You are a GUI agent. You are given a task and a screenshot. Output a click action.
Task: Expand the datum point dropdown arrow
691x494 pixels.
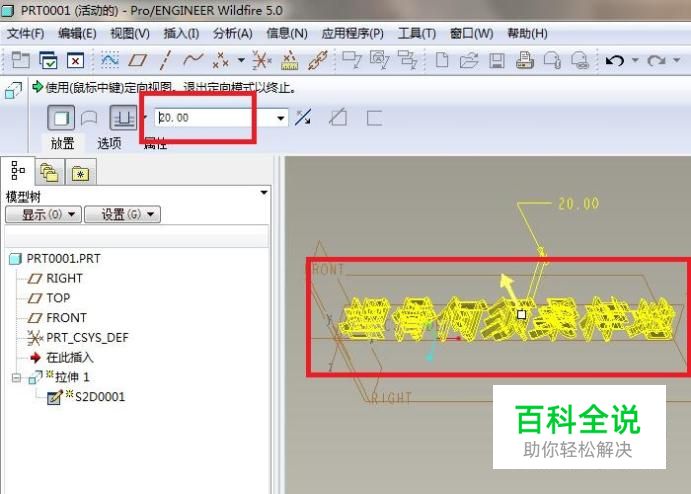coord(241,60)
